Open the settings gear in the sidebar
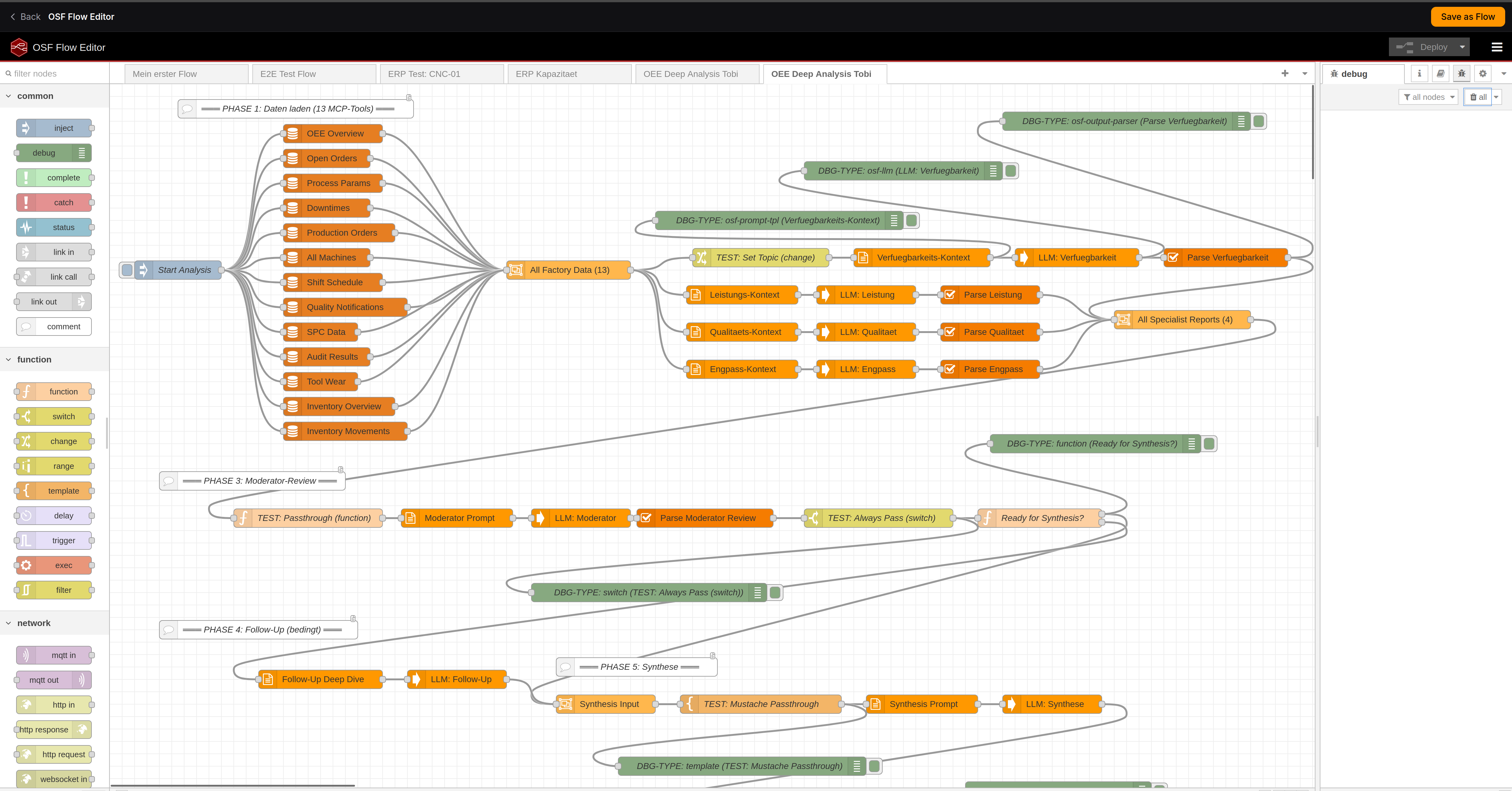1512x791 pixels. (x=1483, y=73)
